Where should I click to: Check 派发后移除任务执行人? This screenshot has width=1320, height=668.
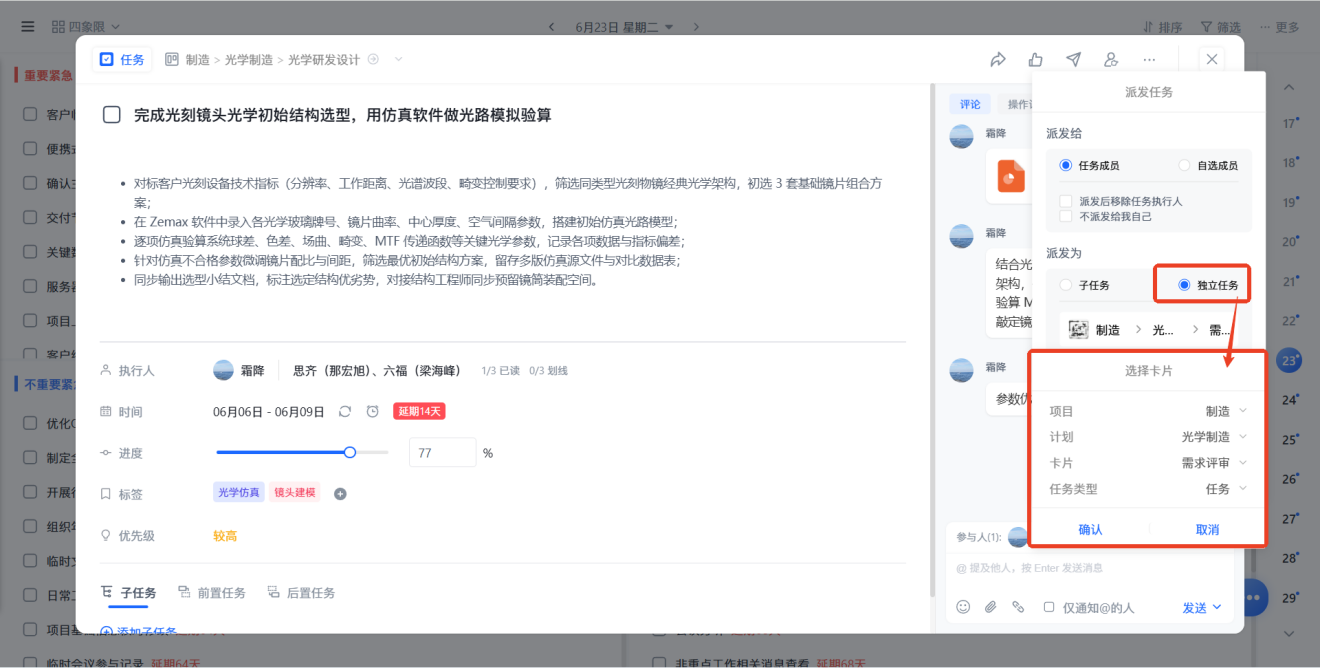1066,201
